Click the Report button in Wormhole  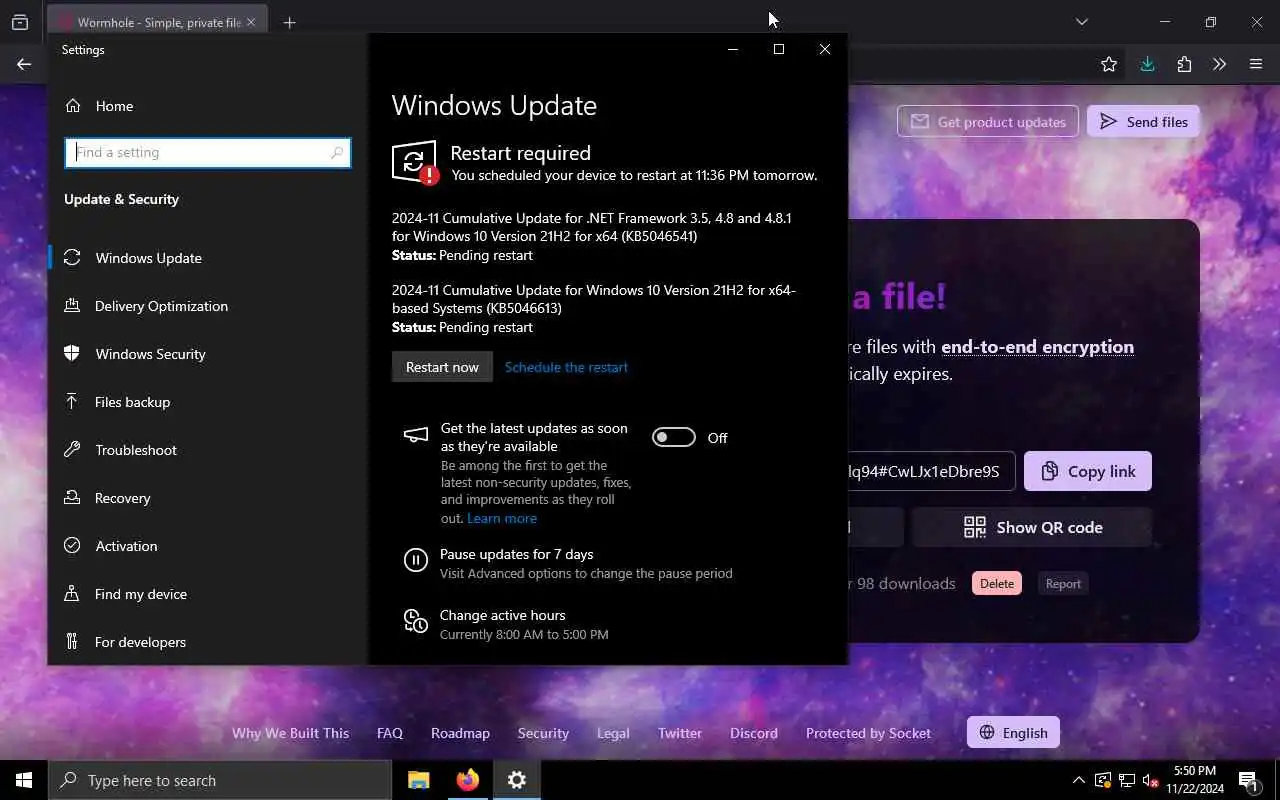click(1063, 584)
